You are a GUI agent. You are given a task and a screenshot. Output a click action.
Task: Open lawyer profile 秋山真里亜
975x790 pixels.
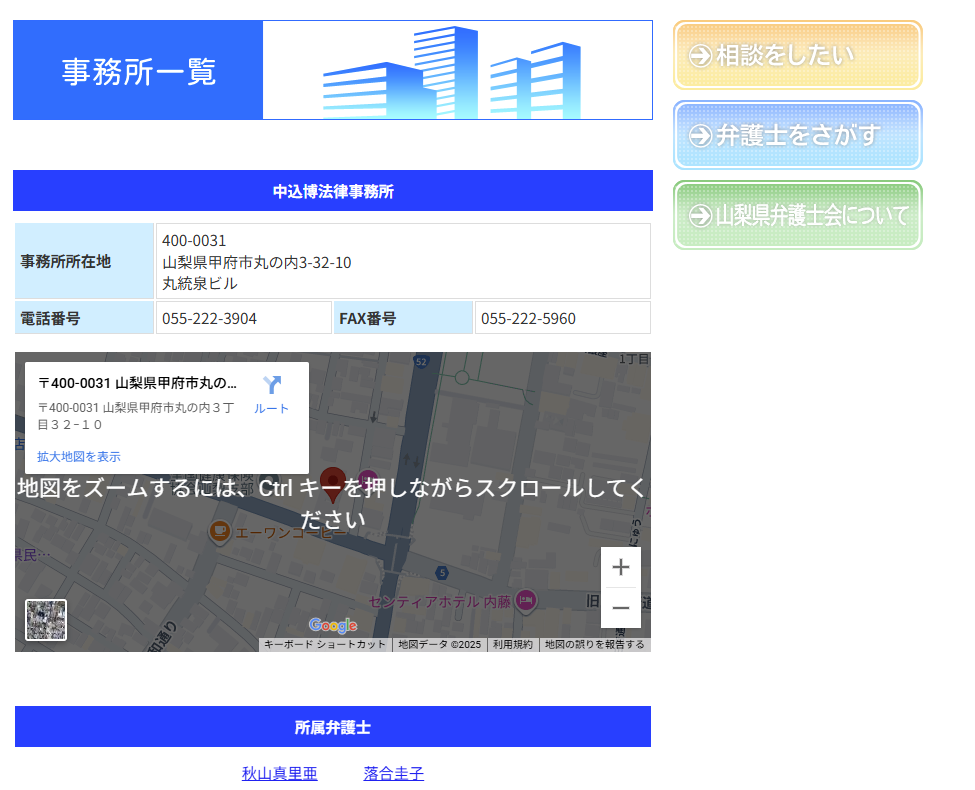[x=280, y=774]
